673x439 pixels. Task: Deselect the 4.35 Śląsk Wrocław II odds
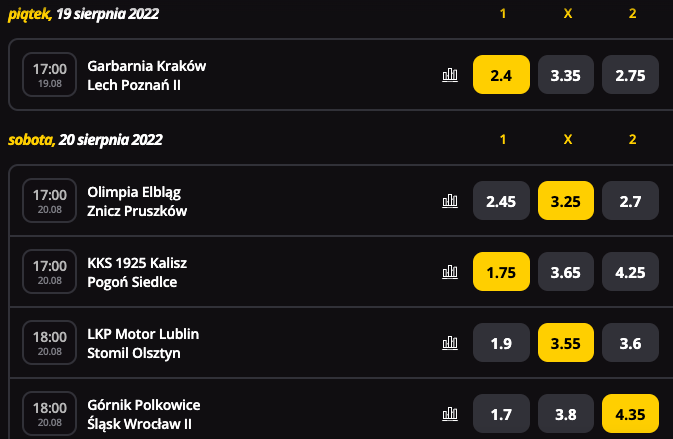631,414
